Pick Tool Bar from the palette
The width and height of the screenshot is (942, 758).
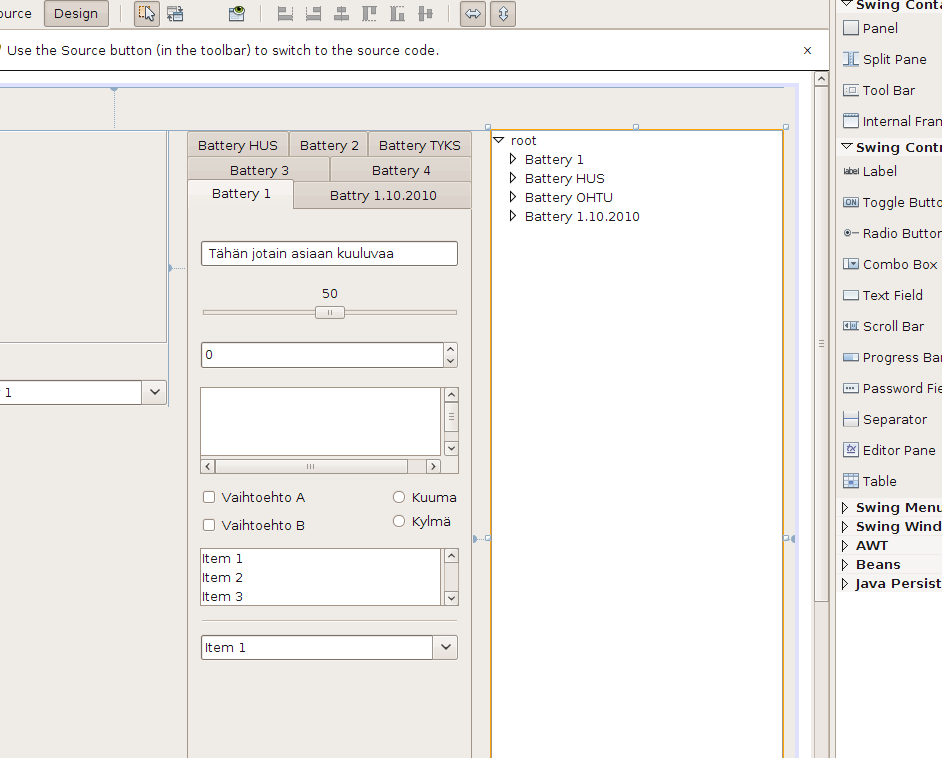click(878, 90)
